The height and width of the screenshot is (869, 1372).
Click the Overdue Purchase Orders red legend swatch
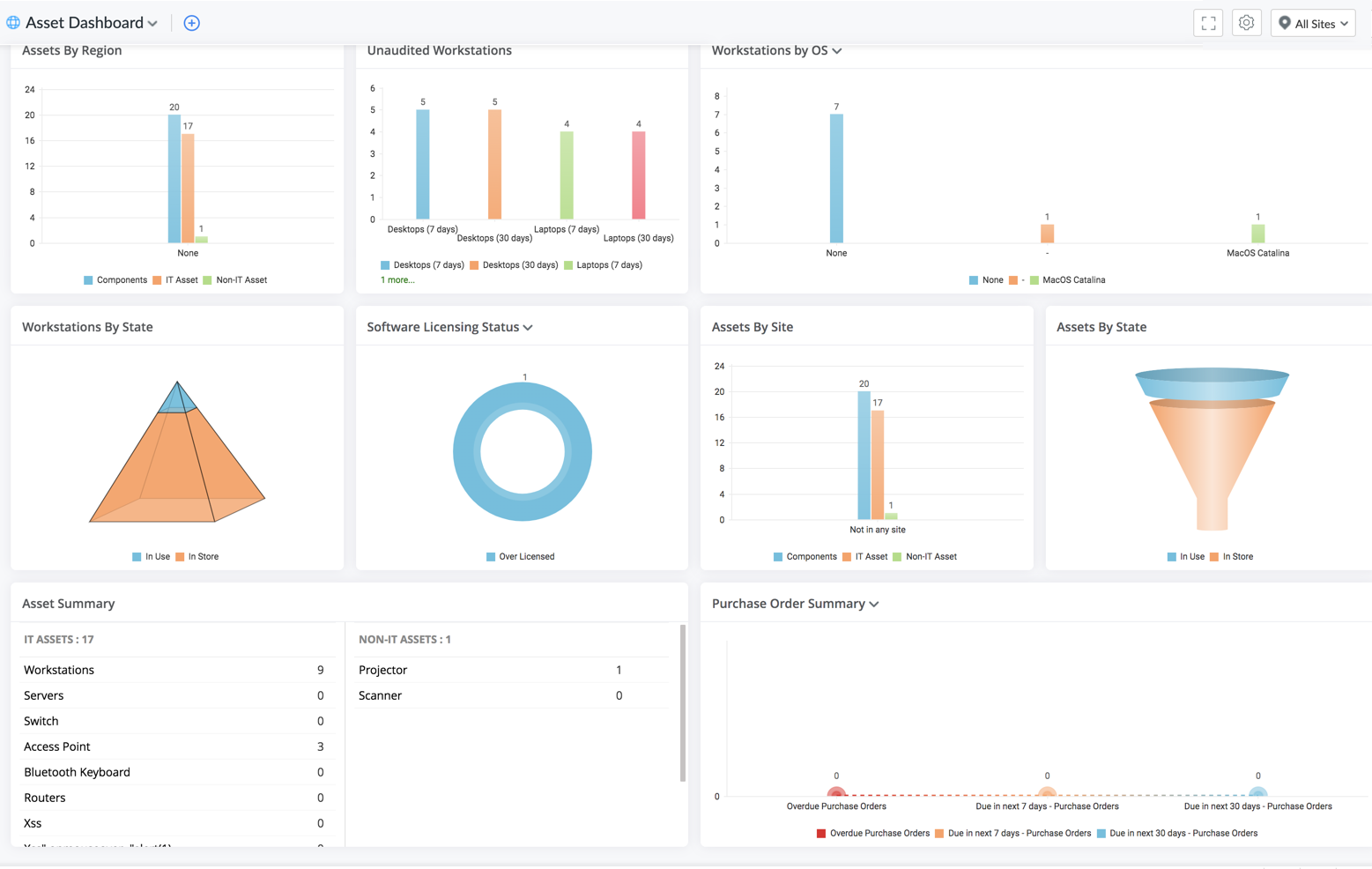(821, 834)
